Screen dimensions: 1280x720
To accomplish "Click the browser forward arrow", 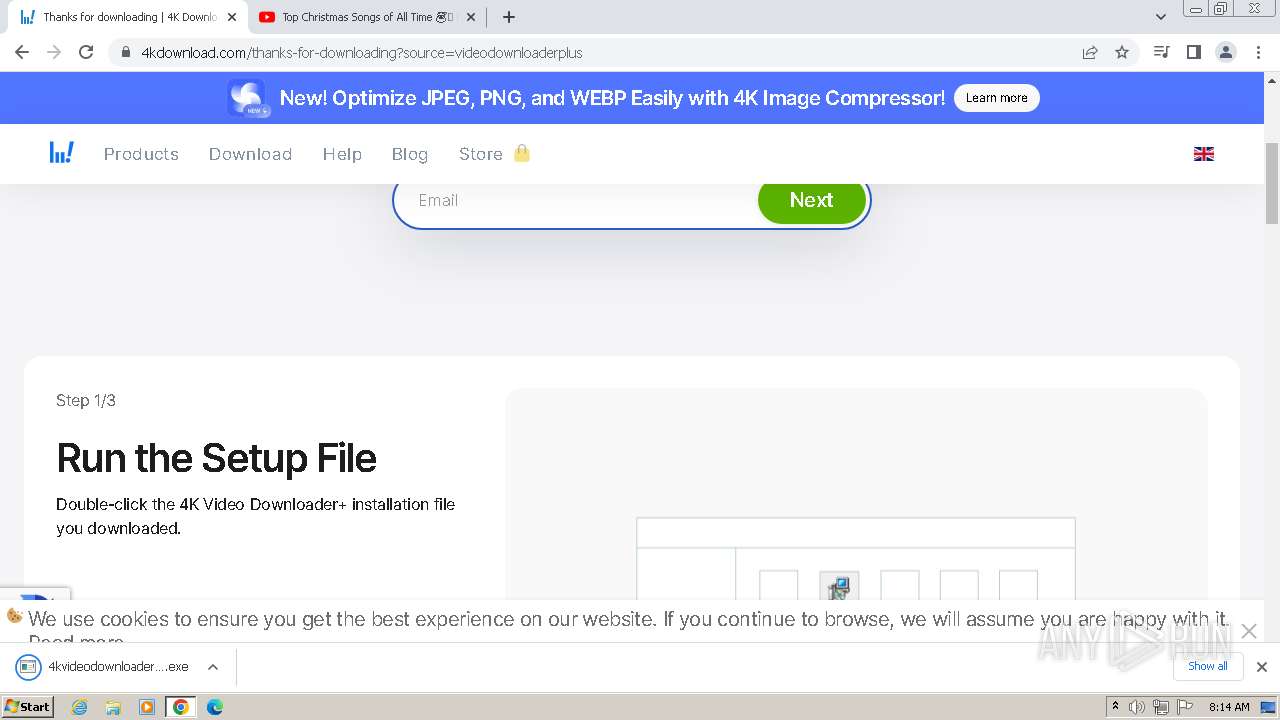I will coord(54,52).
